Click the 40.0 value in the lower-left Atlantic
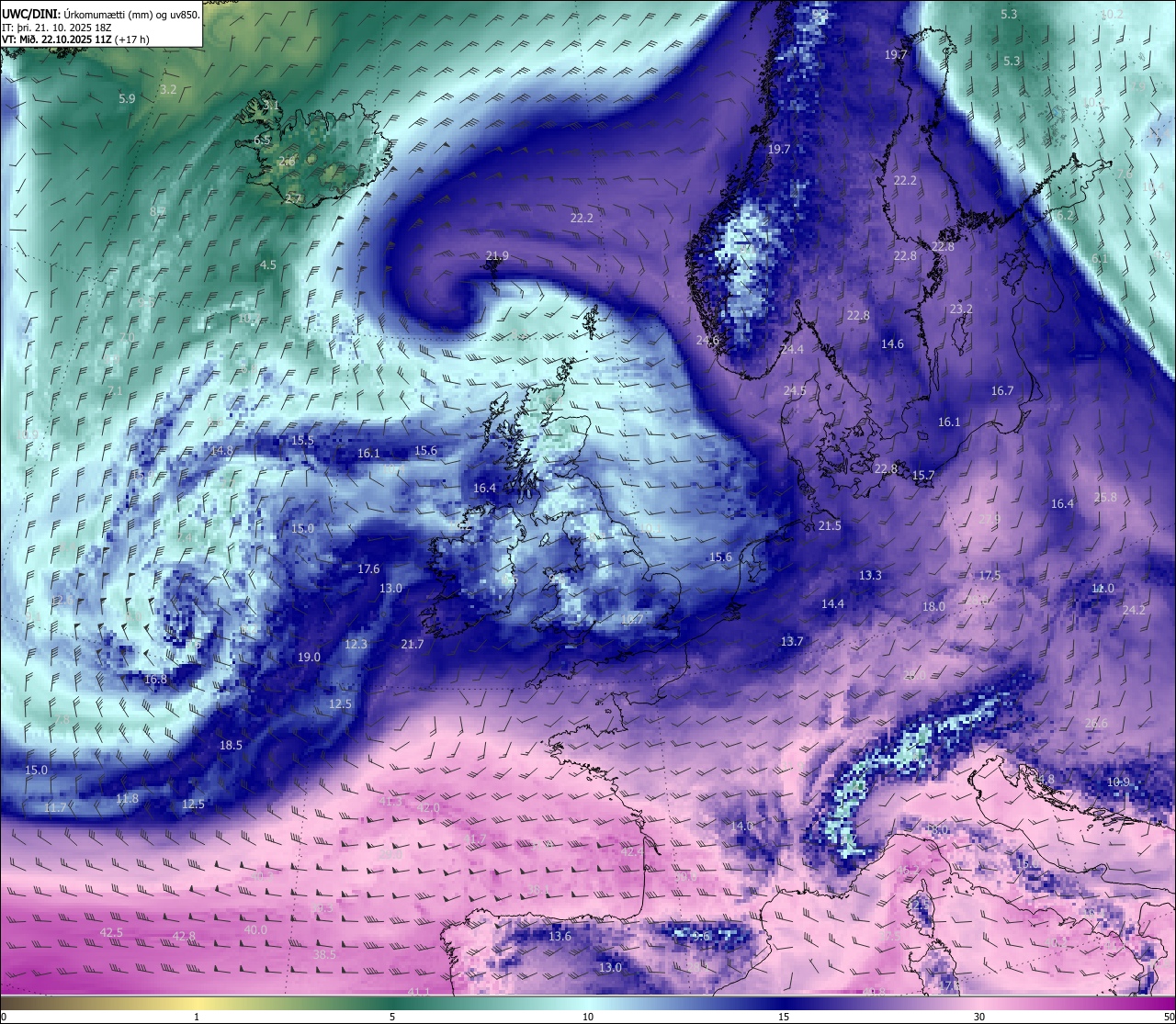Viewport: 1176px width, 1024px height. click(255, 929)
